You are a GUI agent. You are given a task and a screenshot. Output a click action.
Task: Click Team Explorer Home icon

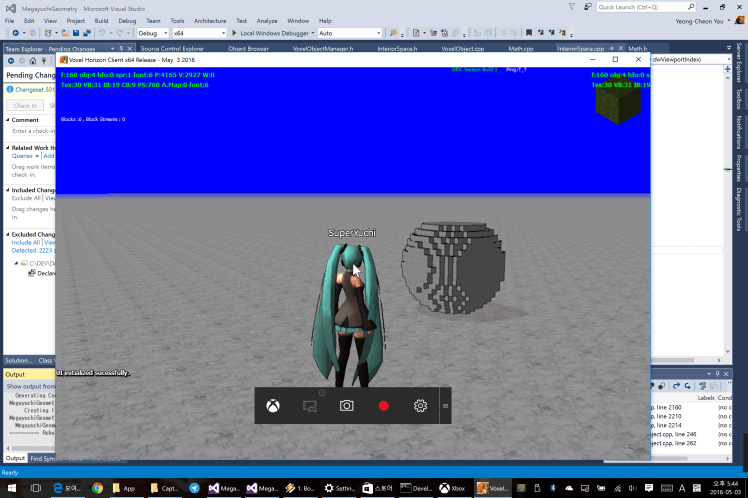[32, 61]
